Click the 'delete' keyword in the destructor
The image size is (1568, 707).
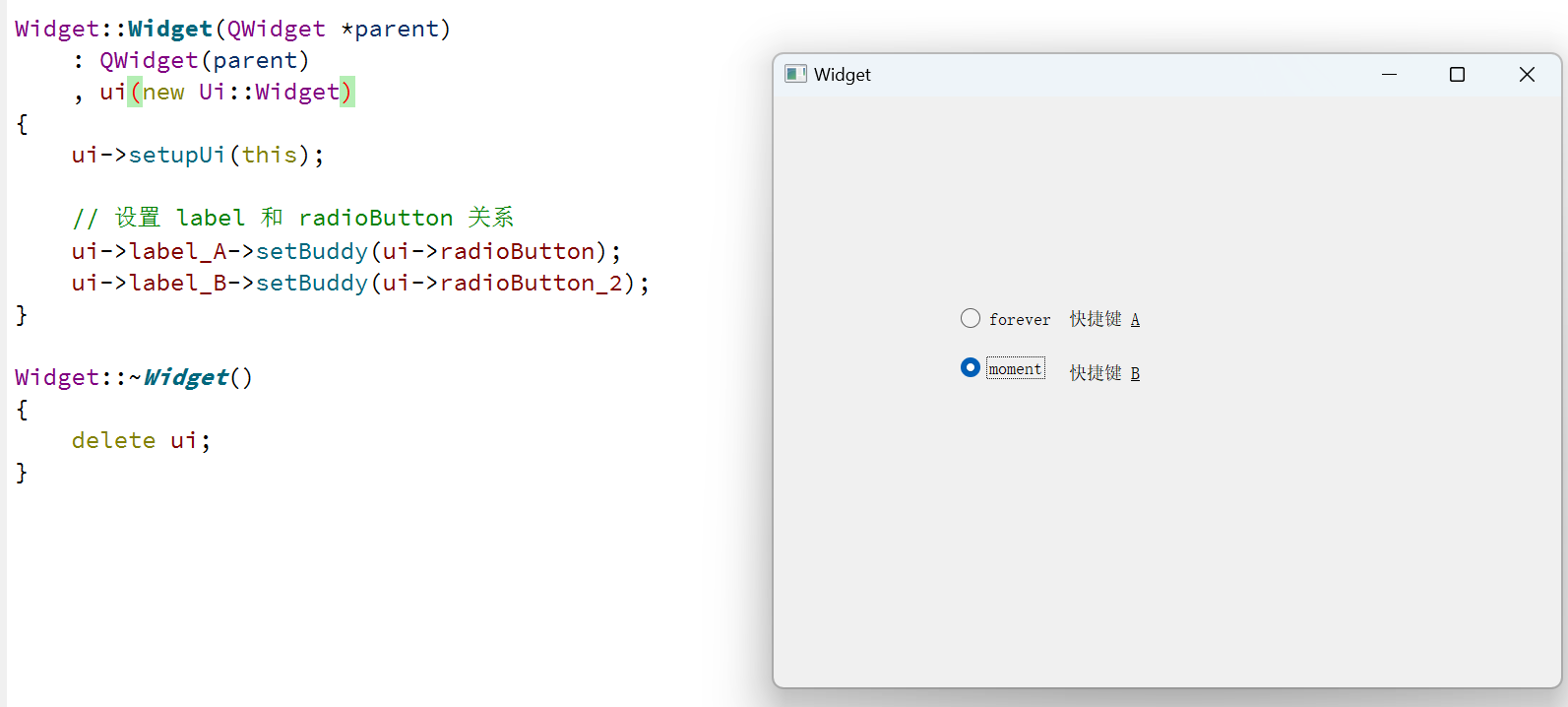point(113,440)
